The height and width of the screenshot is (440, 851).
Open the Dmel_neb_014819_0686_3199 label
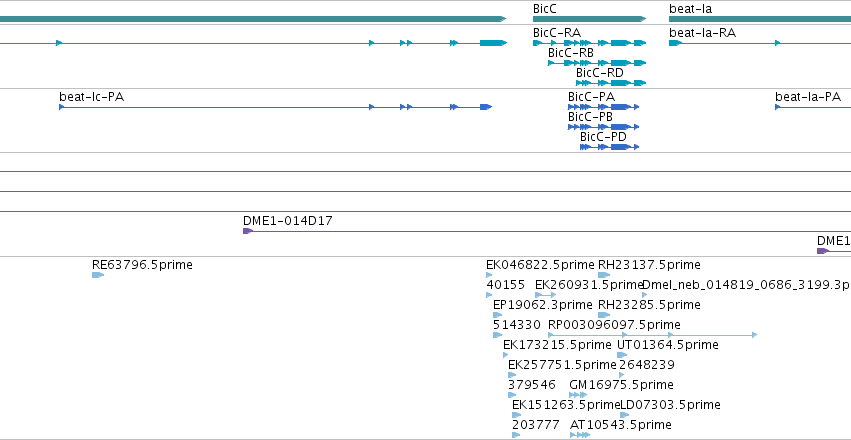pyautogui.click(x=746, y=285)
